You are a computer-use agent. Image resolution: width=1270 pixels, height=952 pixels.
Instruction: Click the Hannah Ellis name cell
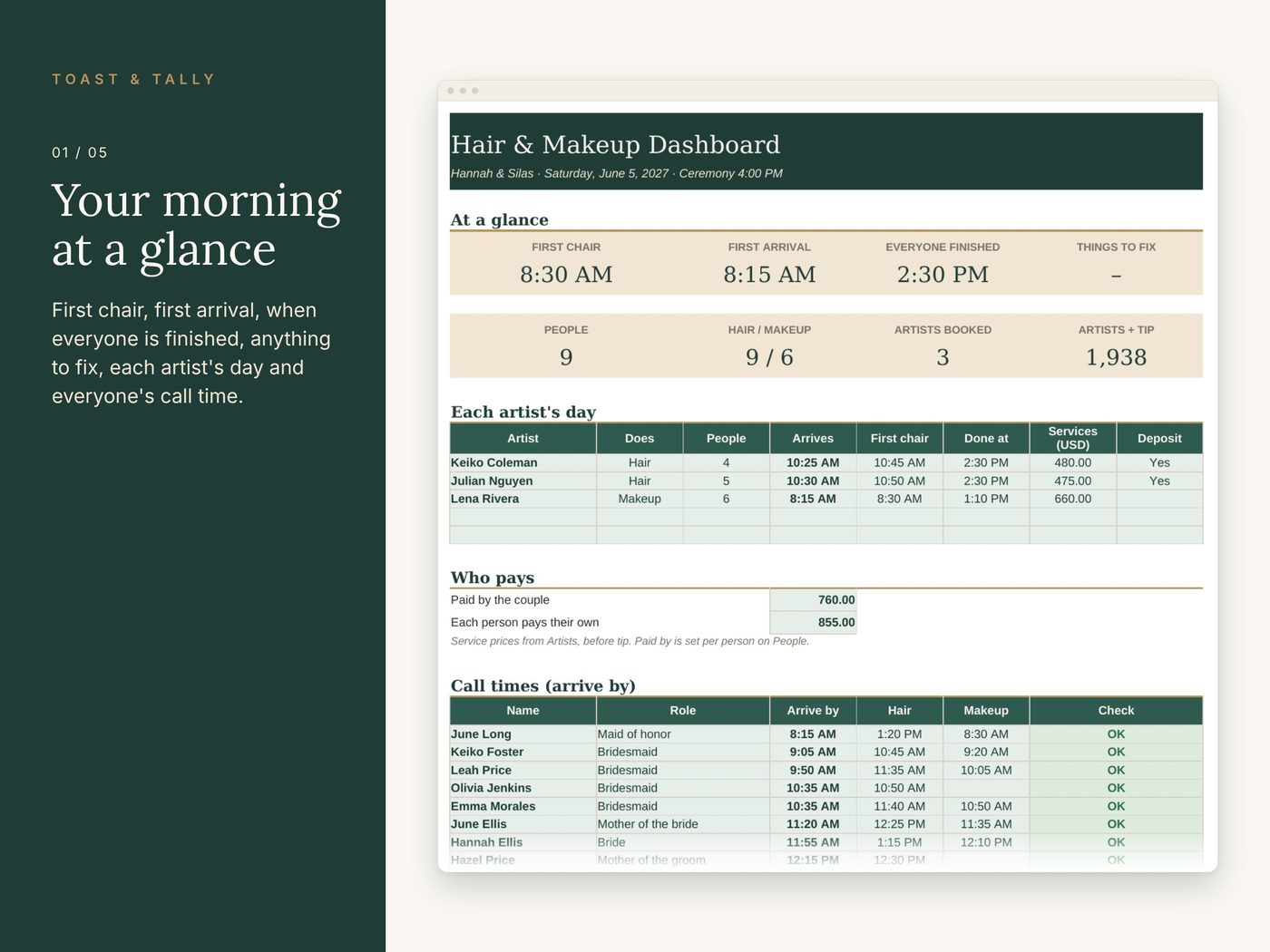523,842
